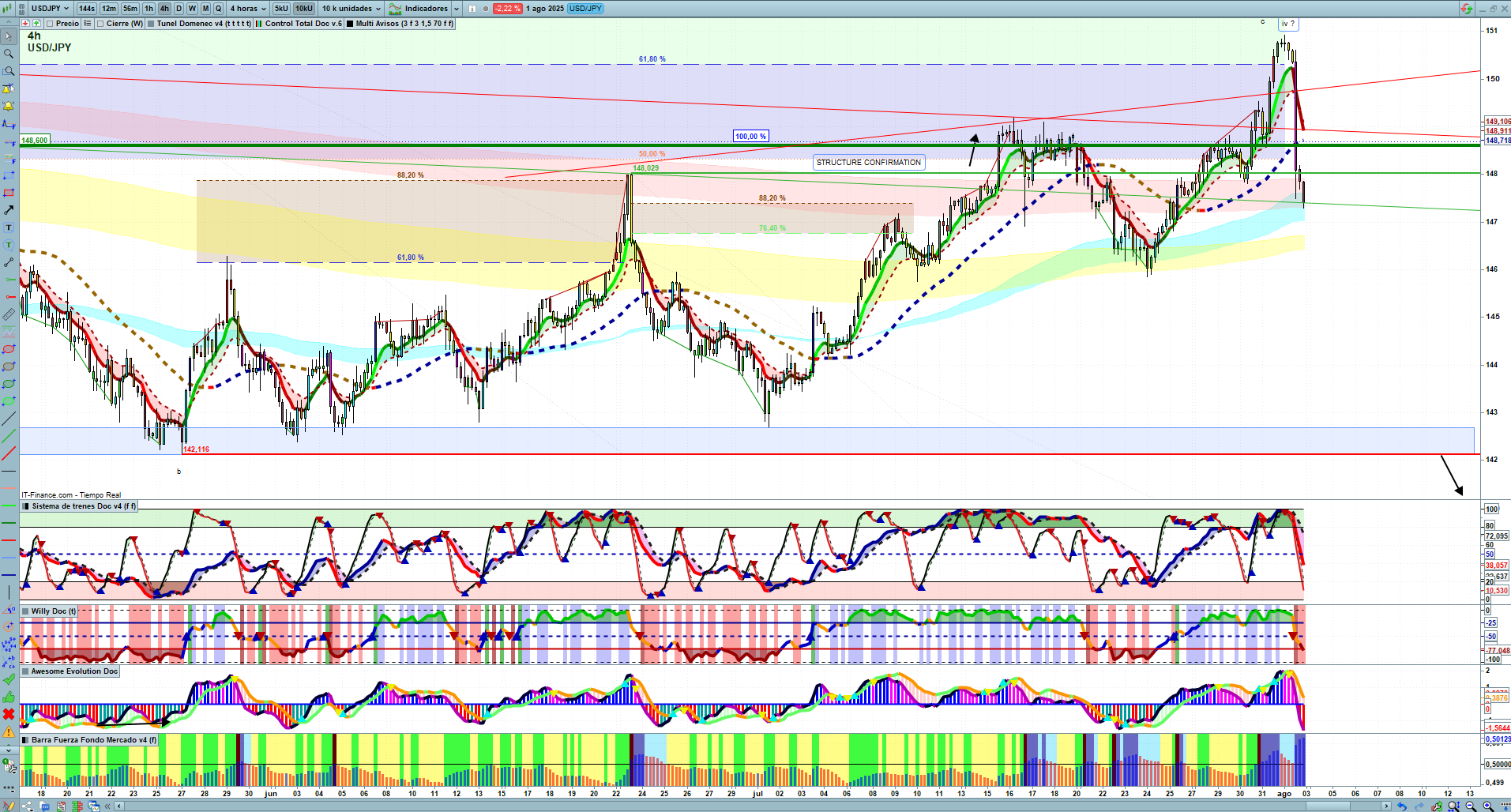Viewport: 1511px width, 812px height.
Task: Toggle the Precio checkbox
Action: click(51, 24)
